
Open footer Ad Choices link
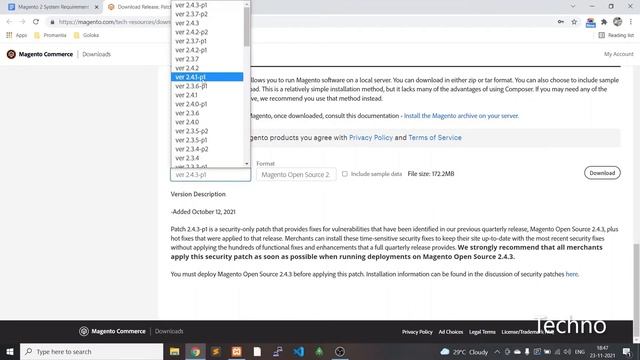(451, 332)
